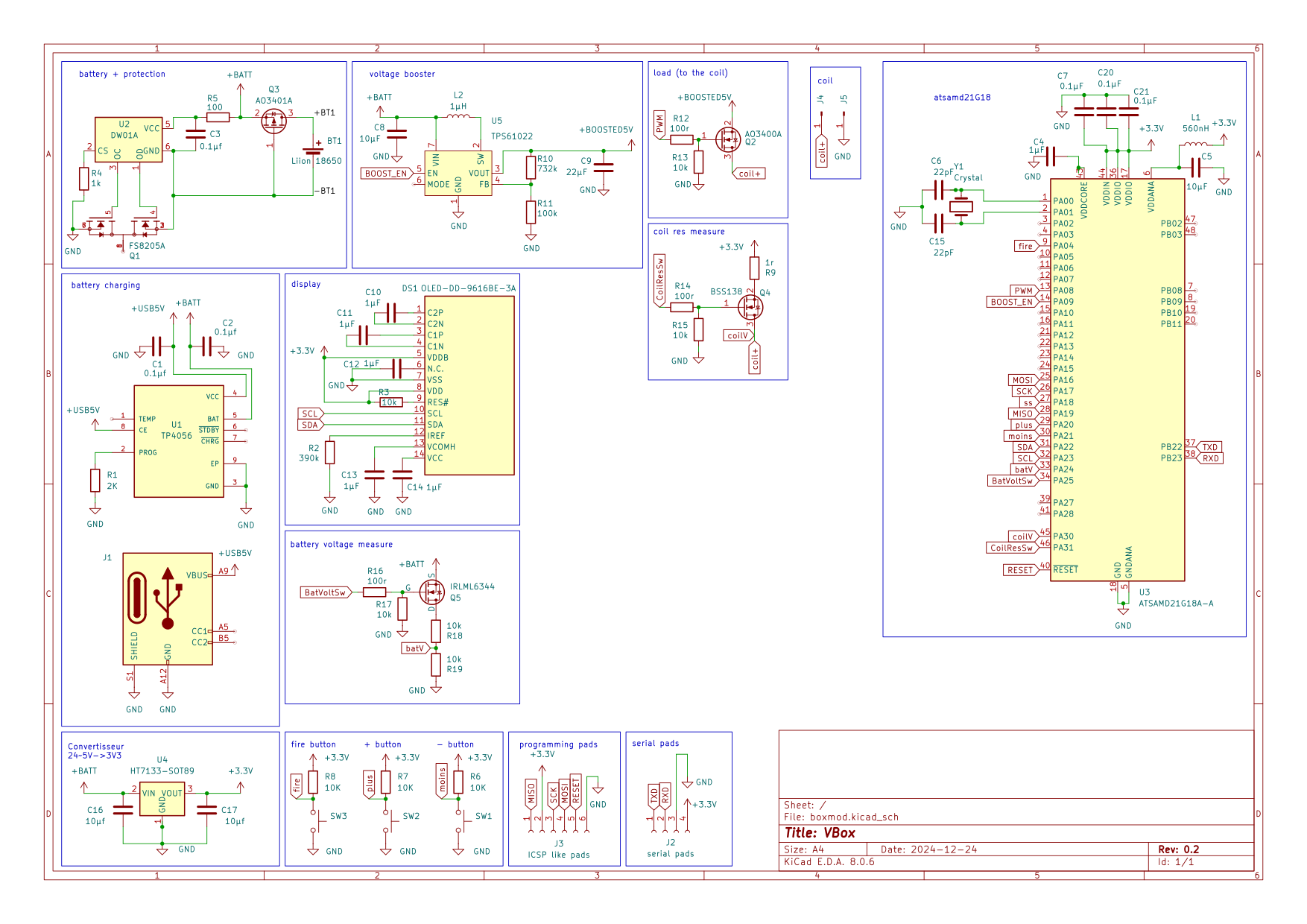Click the batV label at the divider
The image size is (1307, 924).
416,648
